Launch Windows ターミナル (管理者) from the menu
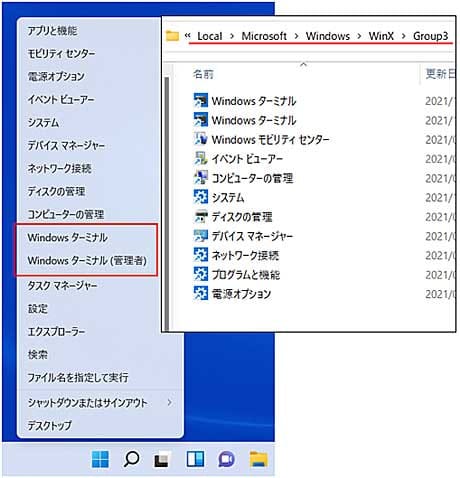The height and width of the screenshot is (478, 460). pos(87,260)
